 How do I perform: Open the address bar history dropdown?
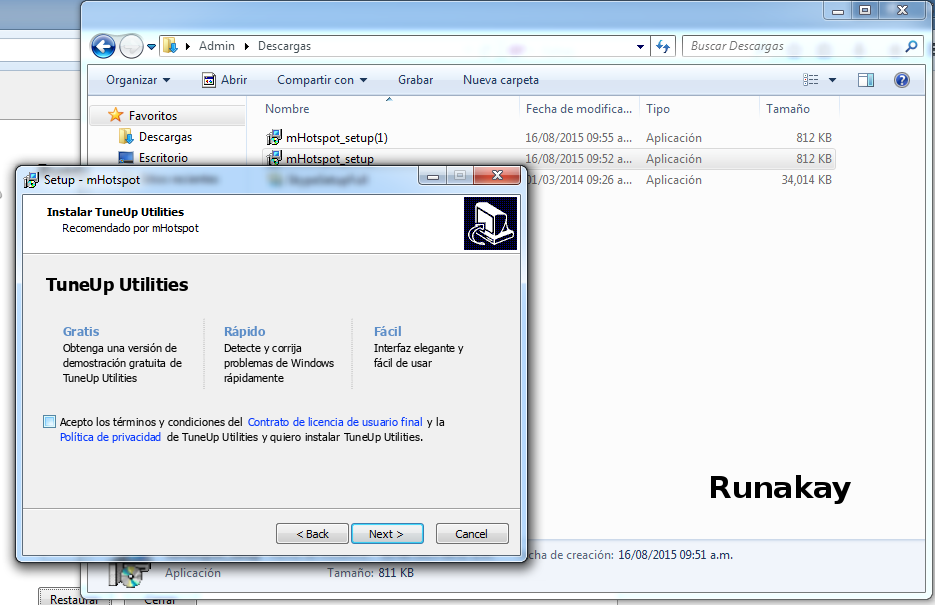tap(640, 46)
